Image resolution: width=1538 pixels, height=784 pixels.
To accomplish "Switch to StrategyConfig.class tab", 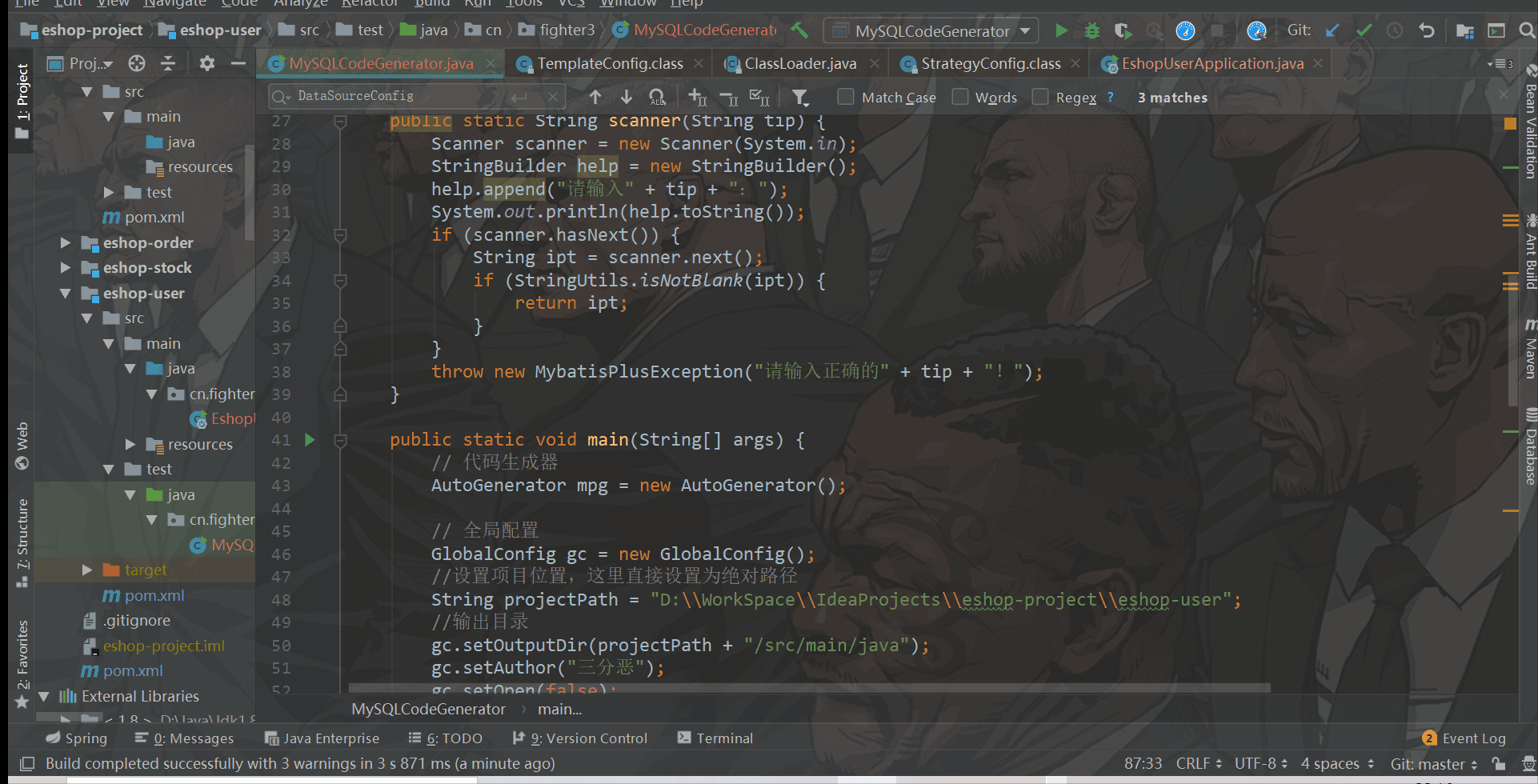I will [991, 63].
